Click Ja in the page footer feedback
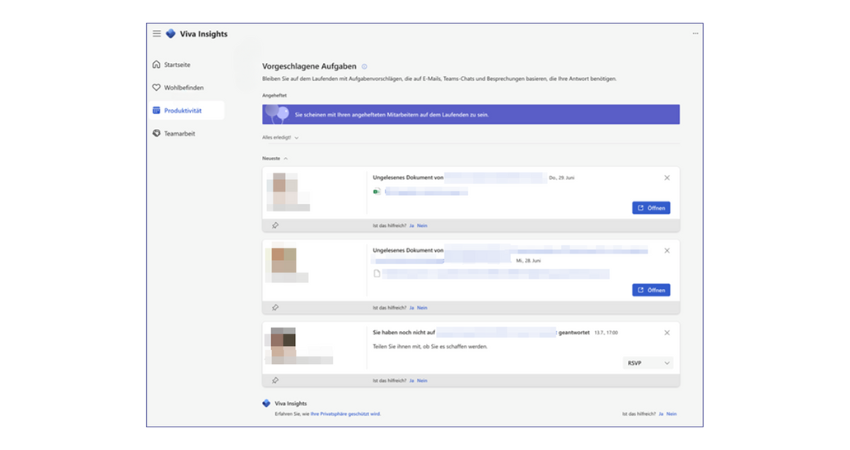The height and width of the screenshot is (450, 850). click(661, 414)
